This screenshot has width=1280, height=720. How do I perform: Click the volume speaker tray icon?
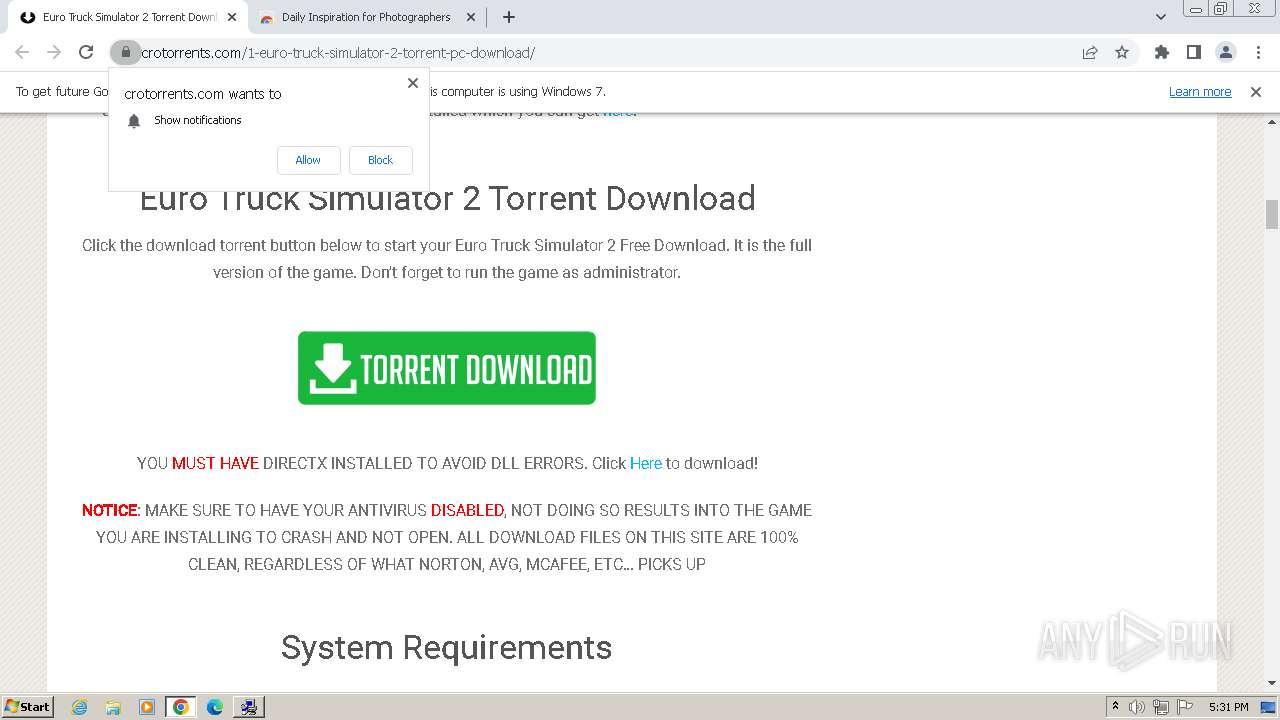click(x=1137, y=707)
